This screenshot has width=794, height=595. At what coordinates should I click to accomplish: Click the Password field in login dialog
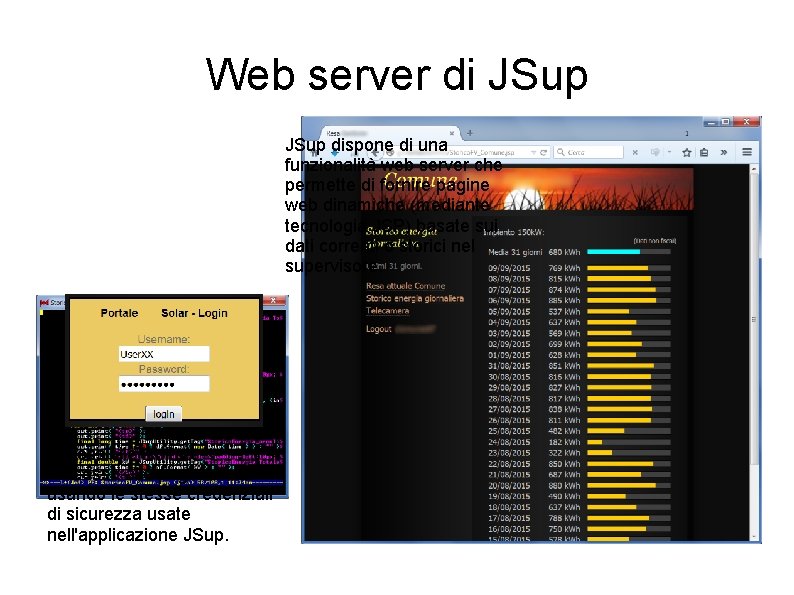164,384
